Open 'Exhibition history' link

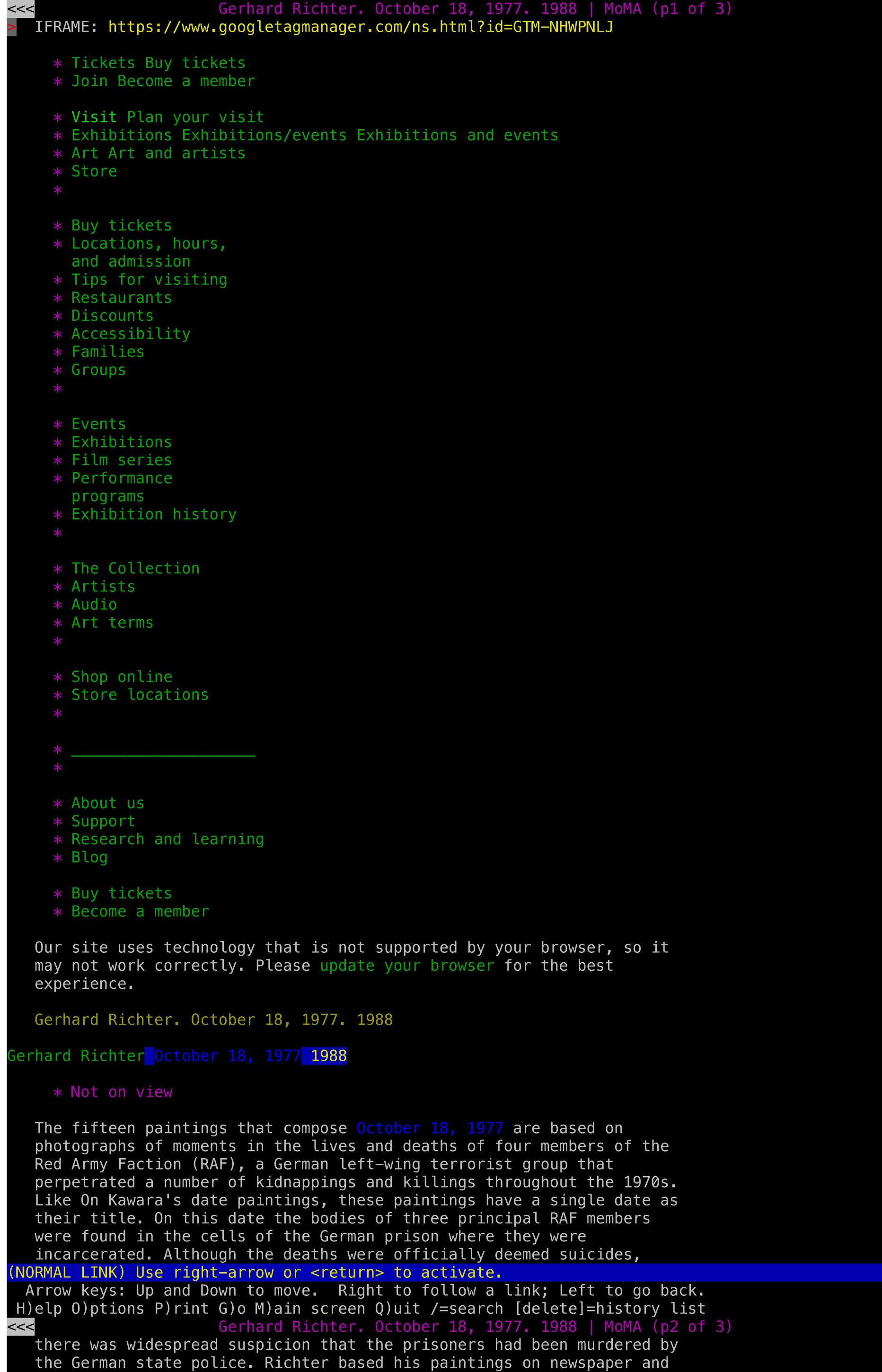153,514
